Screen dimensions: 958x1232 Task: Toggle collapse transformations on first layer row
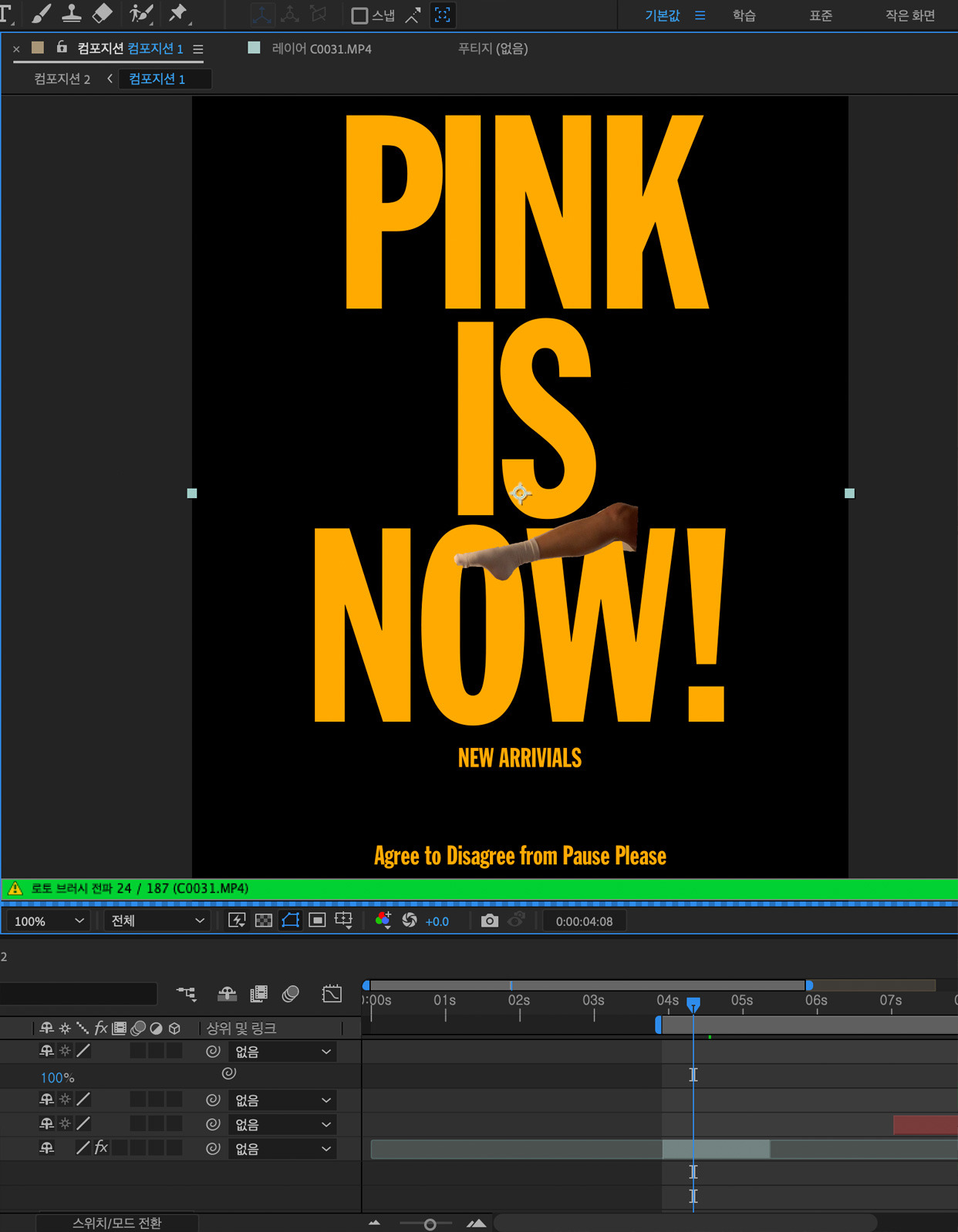(x=65, y=1051)
